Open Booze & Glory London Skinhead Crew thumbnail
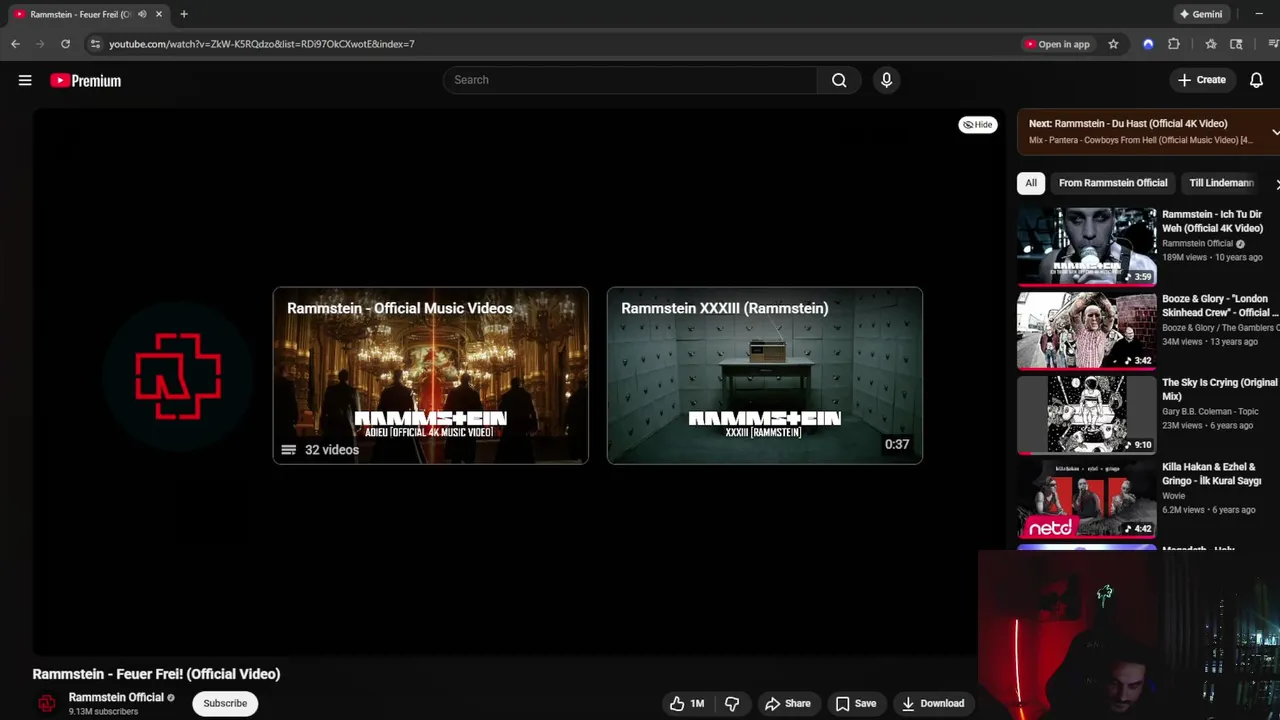 point(1087,330)
